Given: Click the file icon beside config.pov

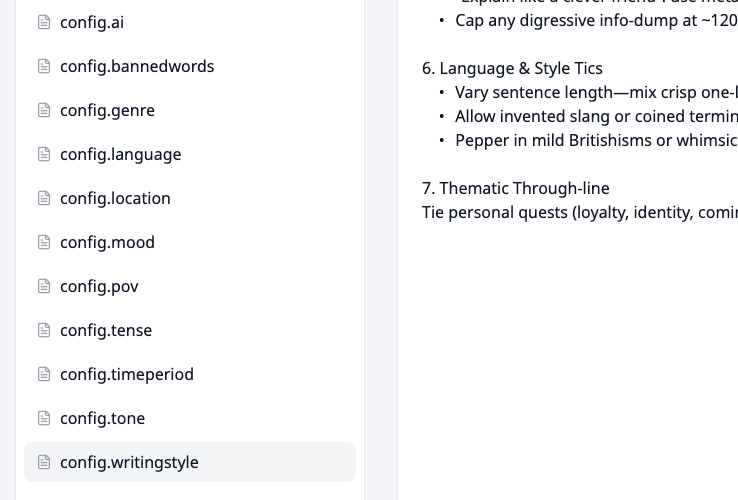Looking at the screenshot, I should coord(44,286).
